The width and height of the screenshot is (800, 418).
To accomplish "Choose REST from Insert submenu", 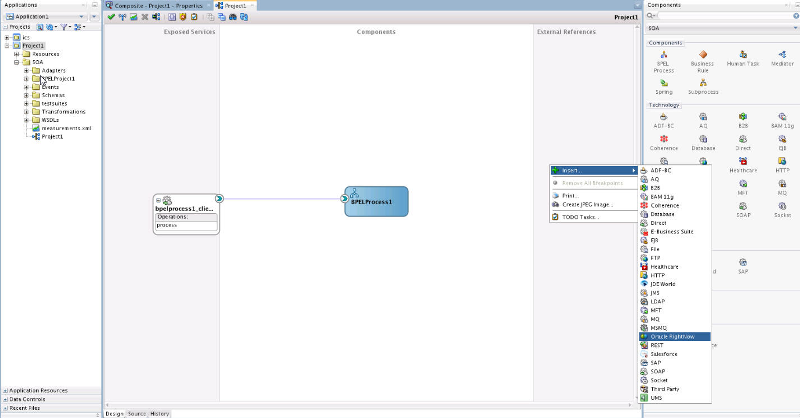I will pyautogui.click(x=674, y=345).
